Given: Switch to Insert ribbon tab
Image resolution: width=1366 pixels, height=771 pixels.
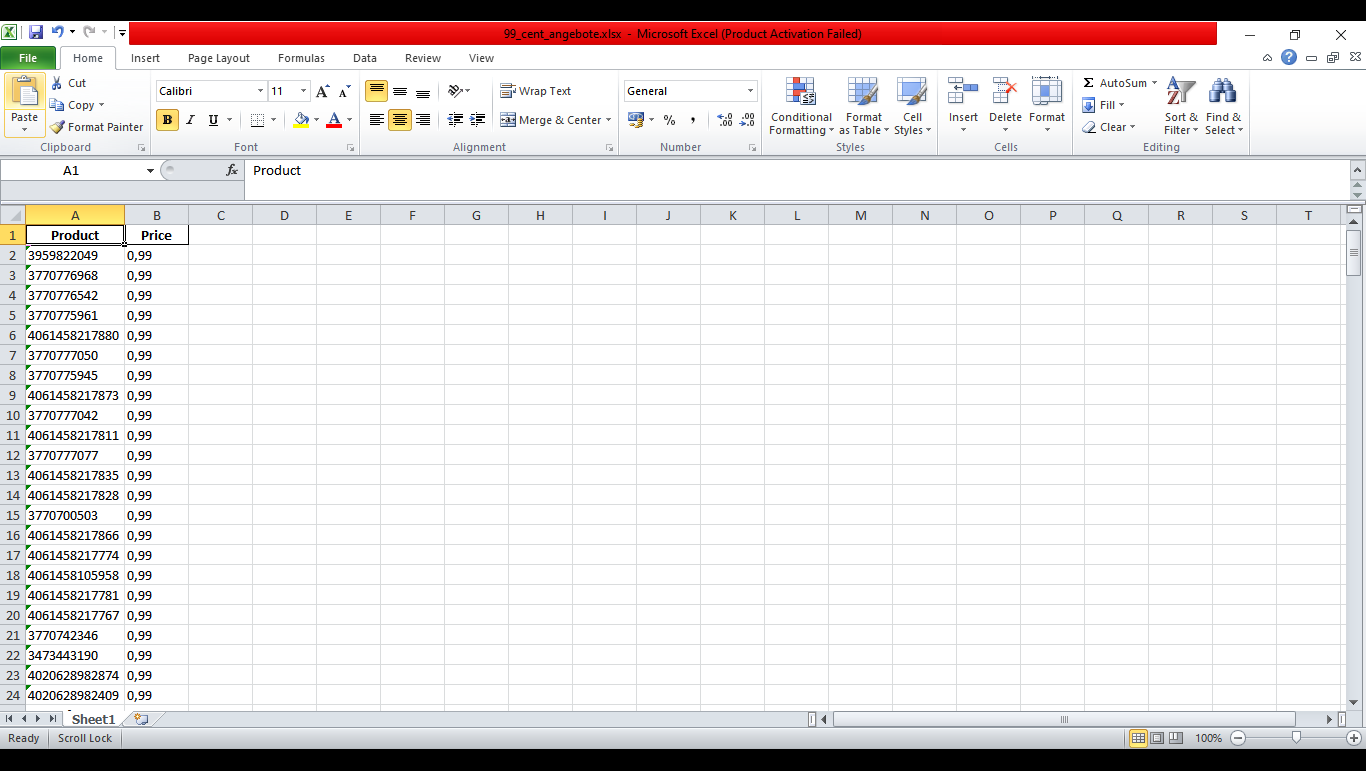Looking at the screenshot, I should (145, 58).
